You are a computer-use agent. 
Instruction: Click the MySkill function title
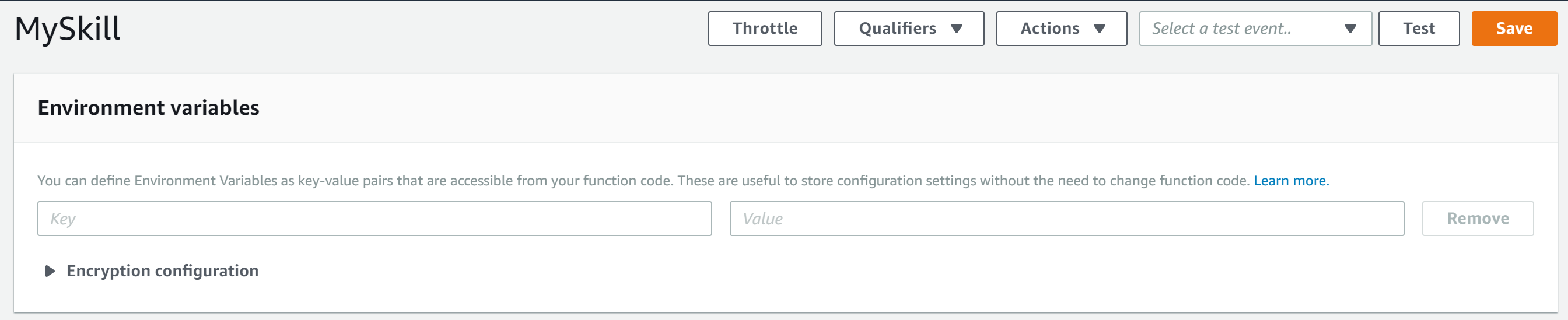click(68, 29)
